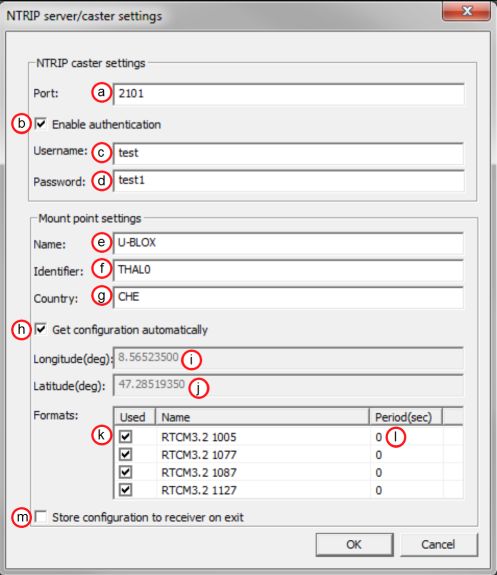This screenshot has width=497, height=575.
Task: Click the Password field containing test1
Action: click(x=288, y=180)
